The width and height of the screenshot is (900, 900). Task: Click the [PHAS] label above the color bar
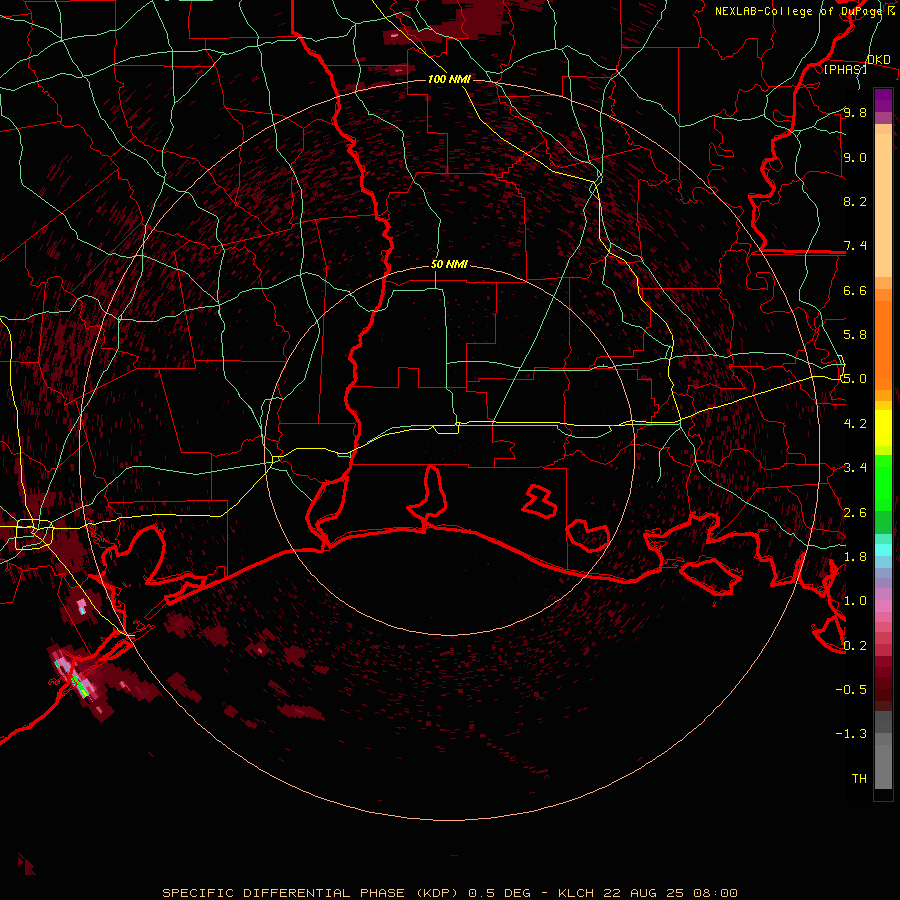coord(845,69)
